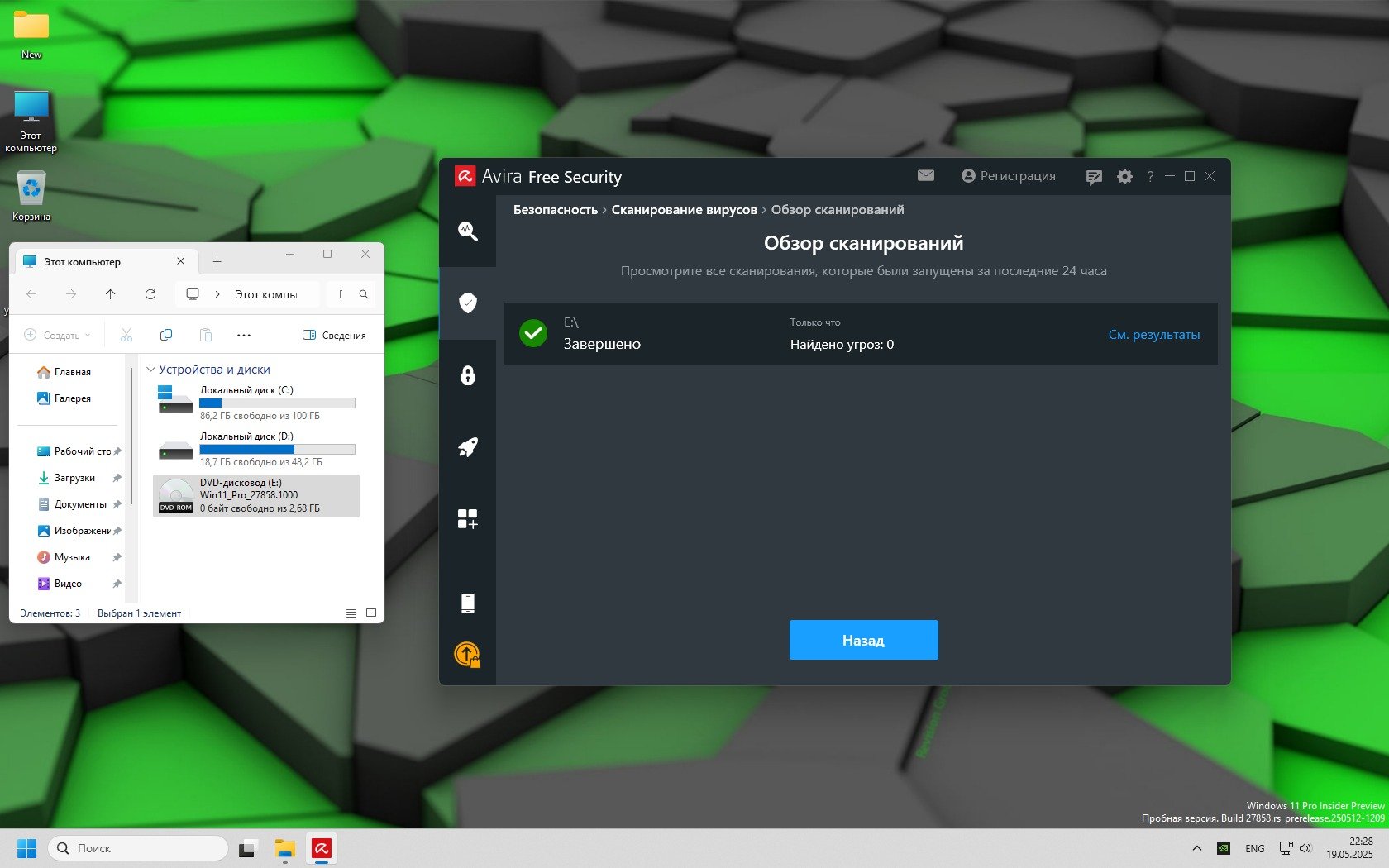Click the Завершено scan status text

coord(602,344)
